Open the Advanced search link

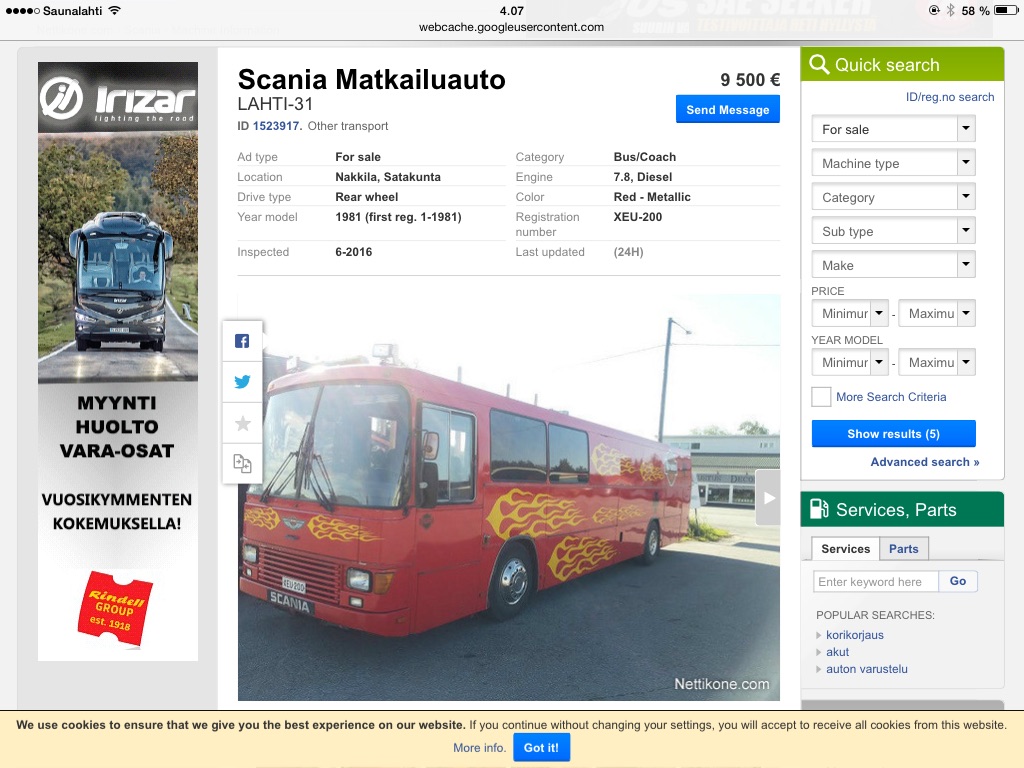click(924, 462)
